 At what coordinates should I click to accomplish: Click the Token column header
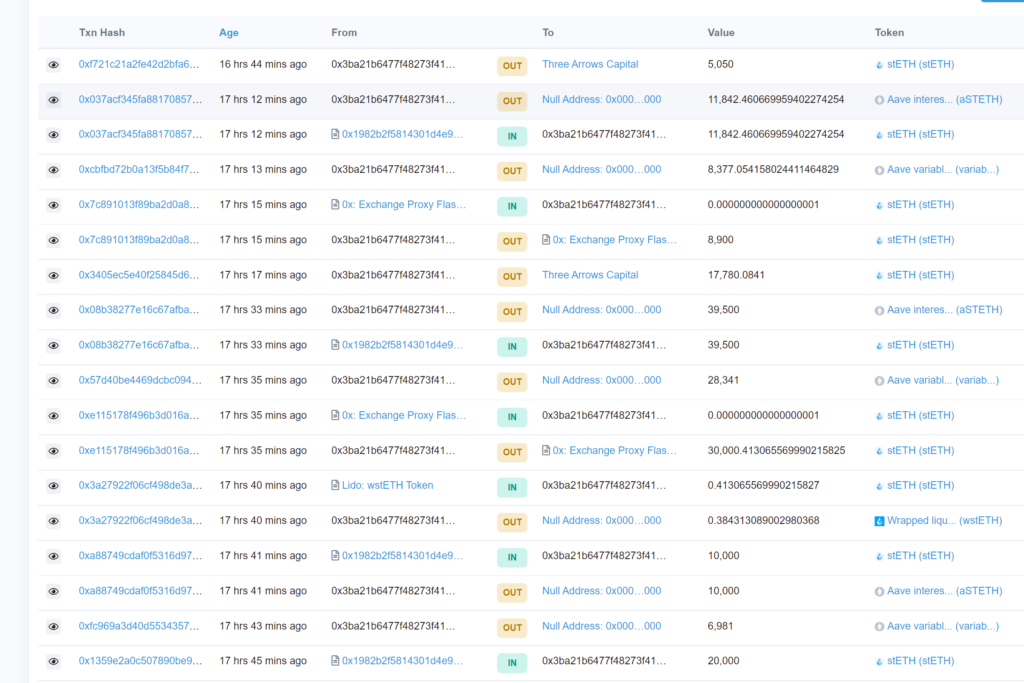click(x=890, y=33)
